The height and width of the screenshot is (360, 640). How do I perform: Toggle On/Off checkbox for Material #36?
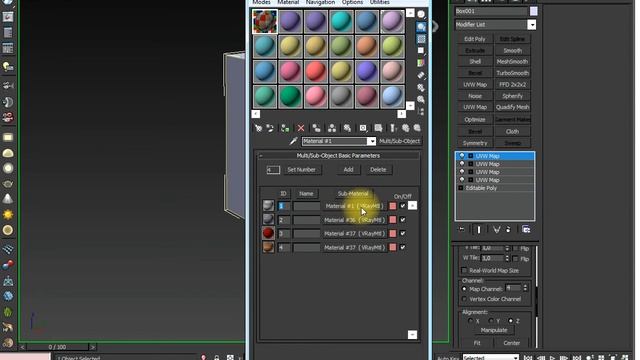(x=403, y=220)
